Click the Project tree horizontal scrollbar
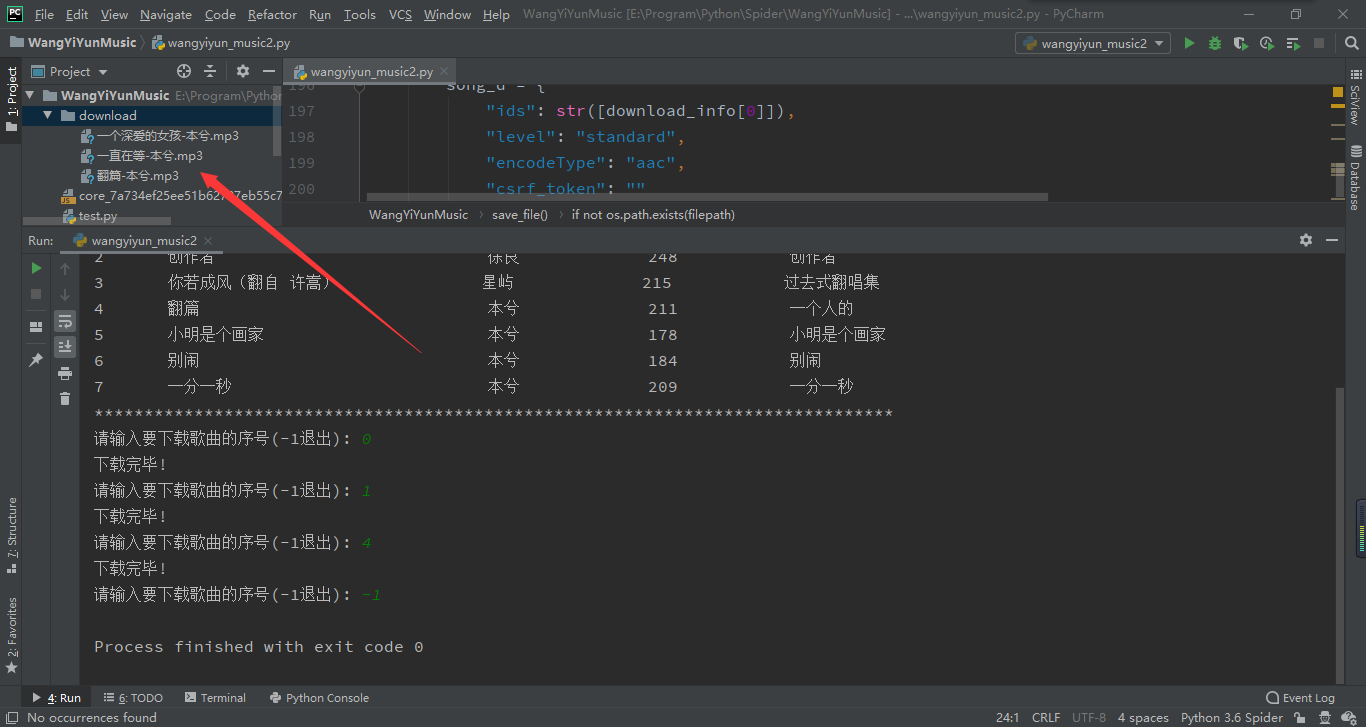Viewport: 1366px width, 727px height. pyautogui.click(x=98, y=222)
